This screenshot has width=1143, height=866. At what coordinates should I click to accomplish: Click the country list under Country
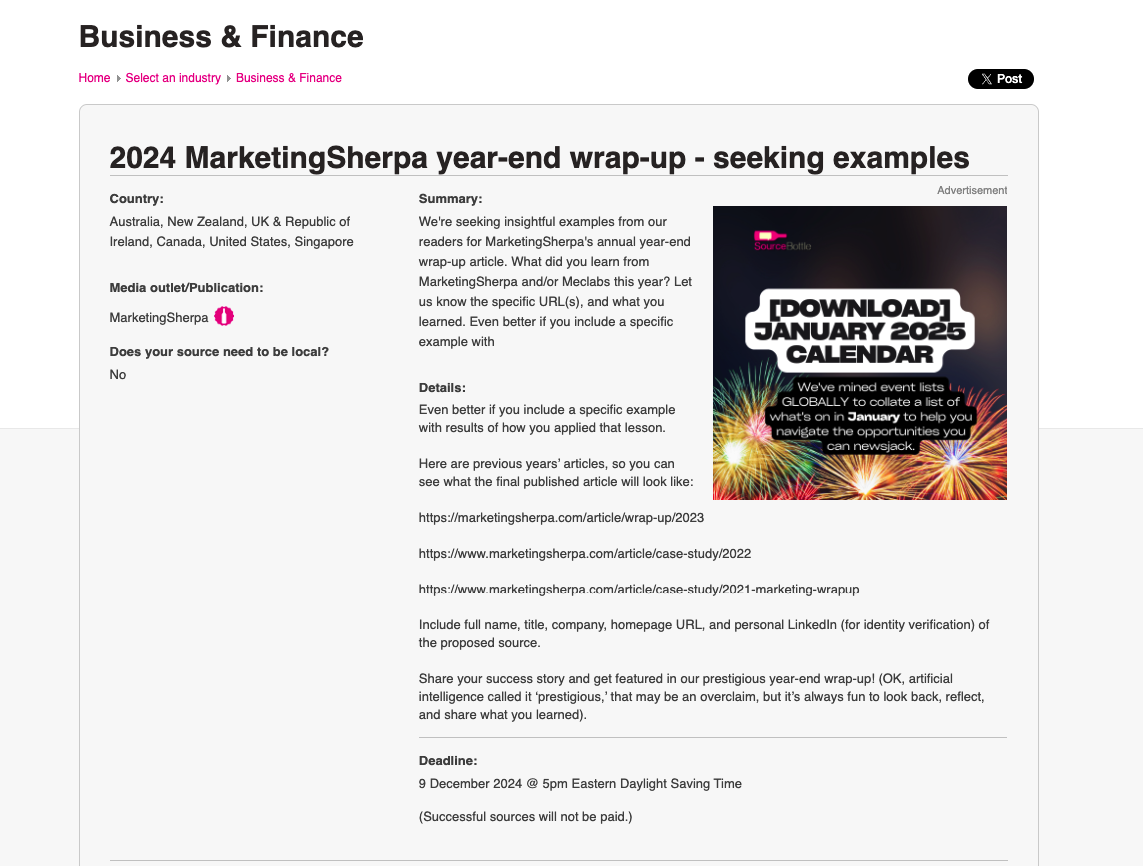coord(230,232)
